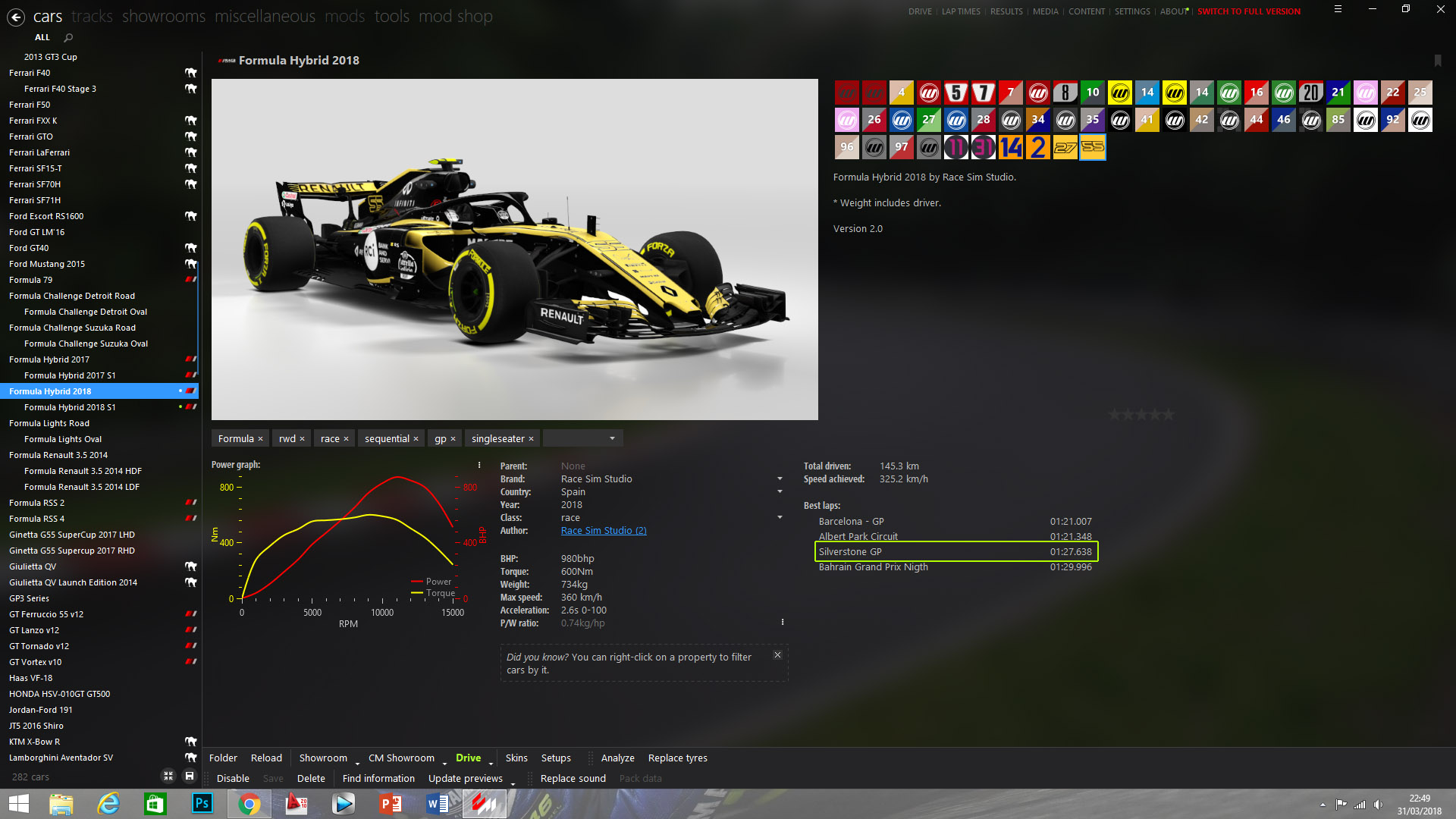Select the number 4 skin icon
Viewport: 1456px width, 819px height.
(x=902, y=93)
